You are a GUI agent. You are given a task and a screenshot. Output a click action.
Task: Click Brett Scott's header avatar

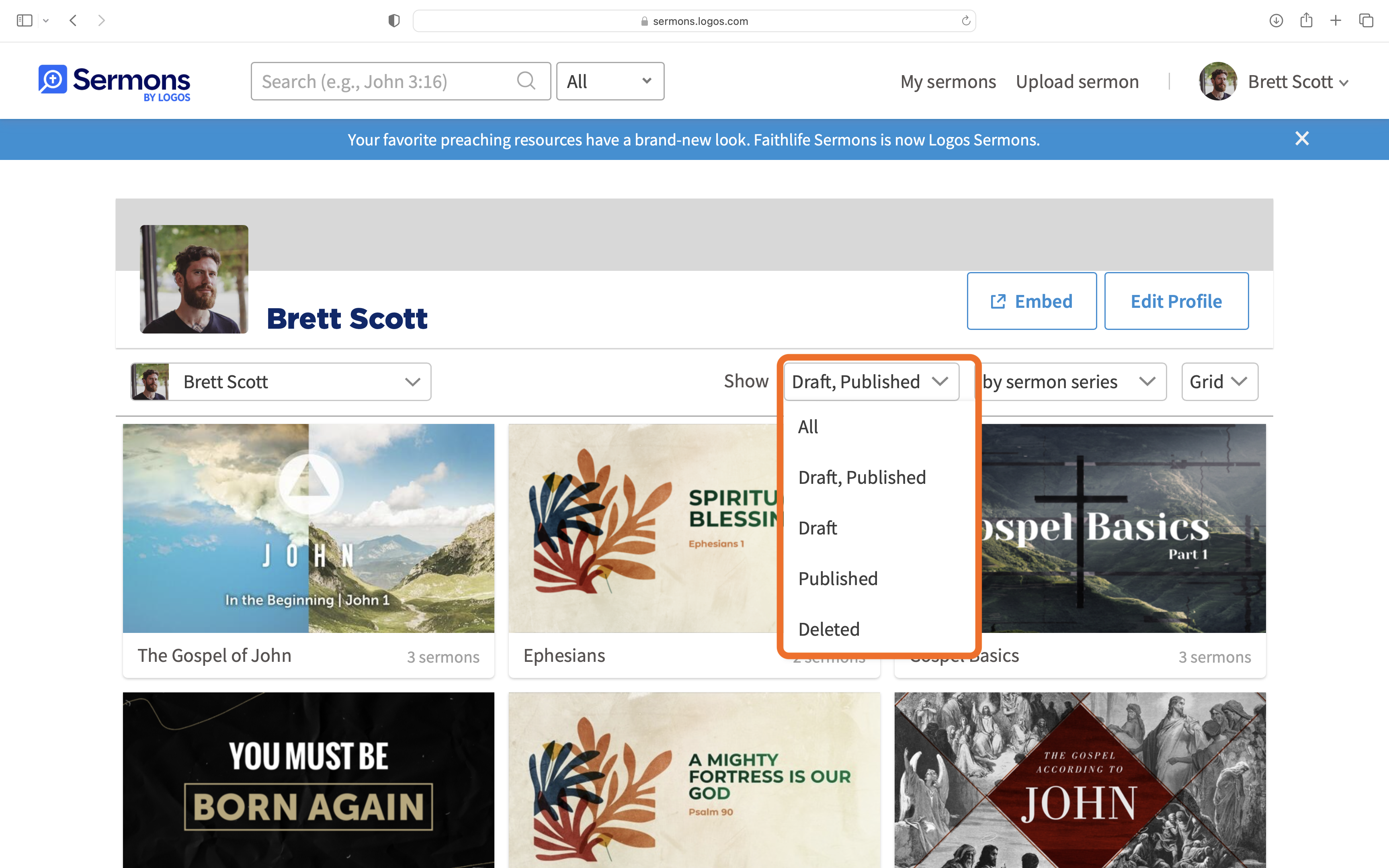1217,81
